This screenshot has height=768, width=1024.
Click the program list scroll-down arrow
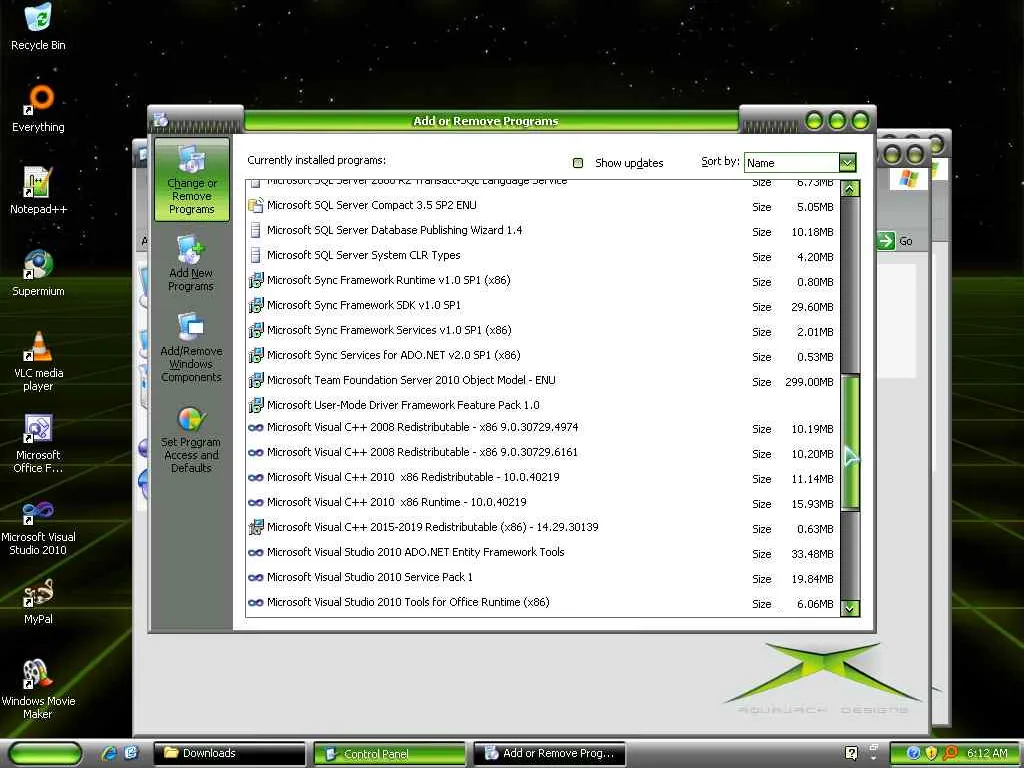(850, 608)
